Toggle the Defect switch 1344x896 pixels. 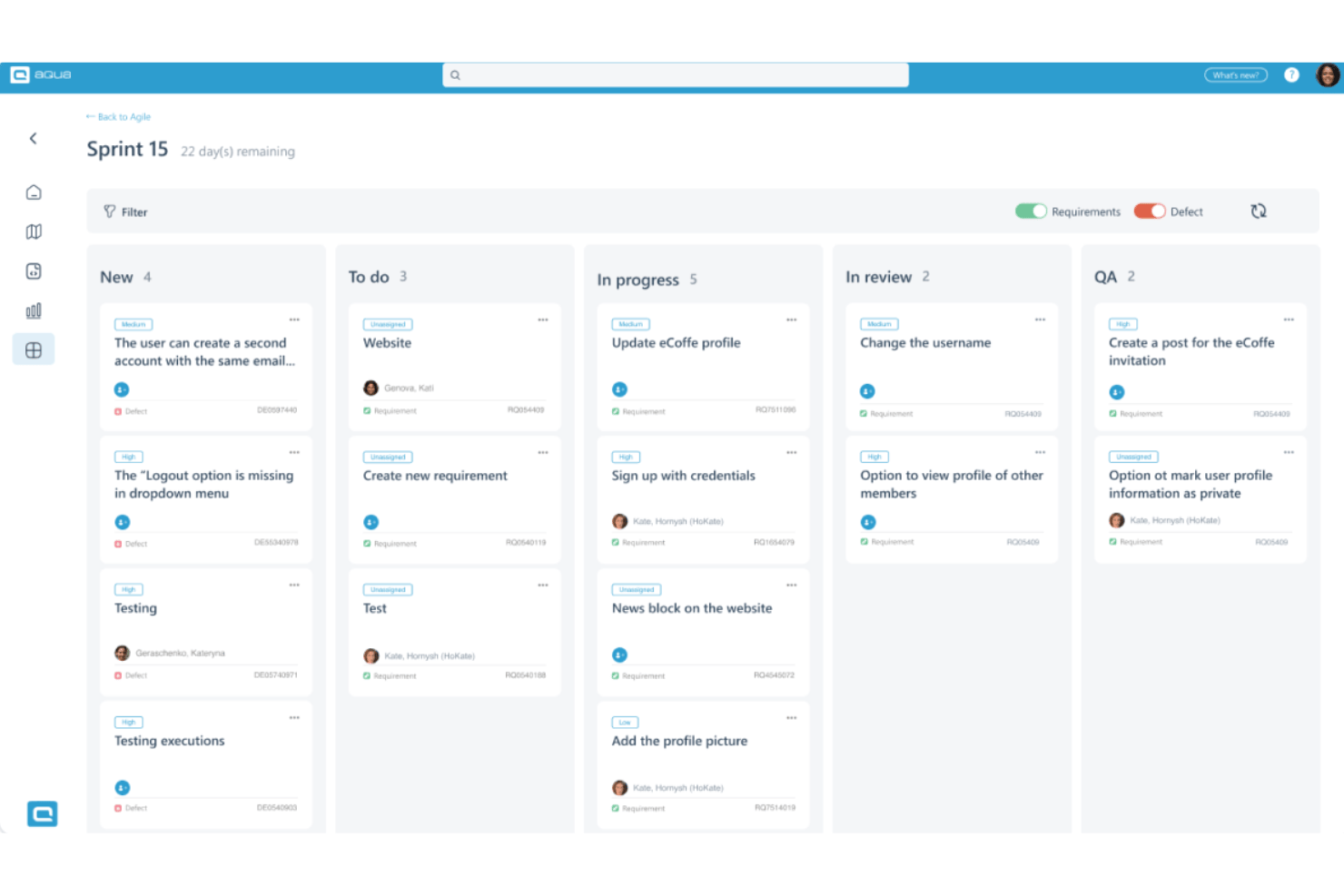pos(1150,212)
